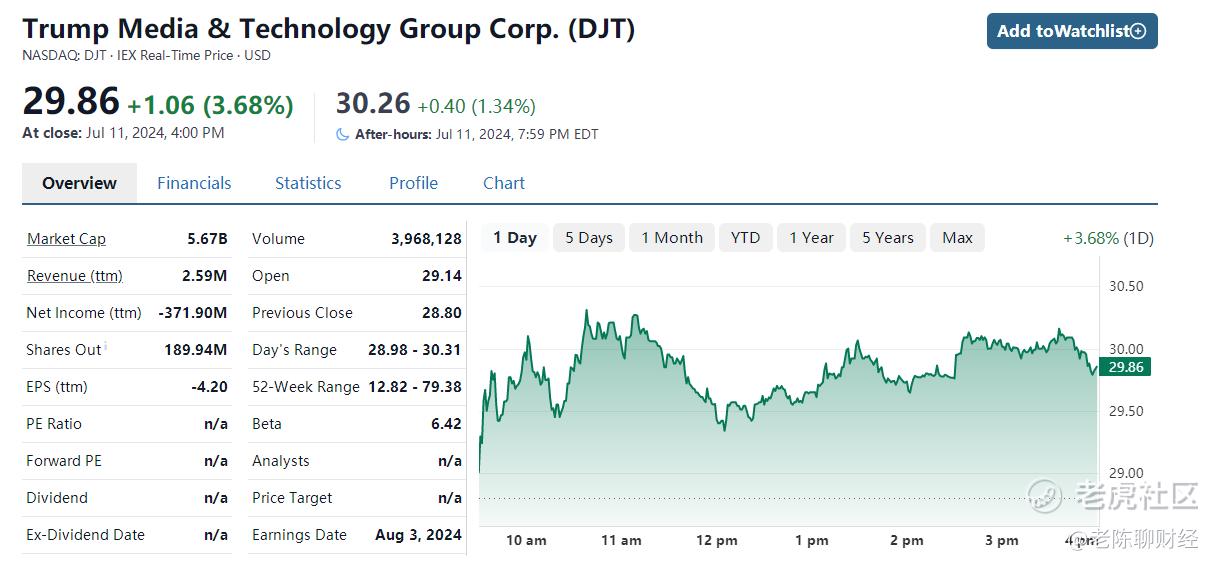Click the Shares Out info icon
The height and width of the screenshot is (567, 1222).
coord(107,345)
